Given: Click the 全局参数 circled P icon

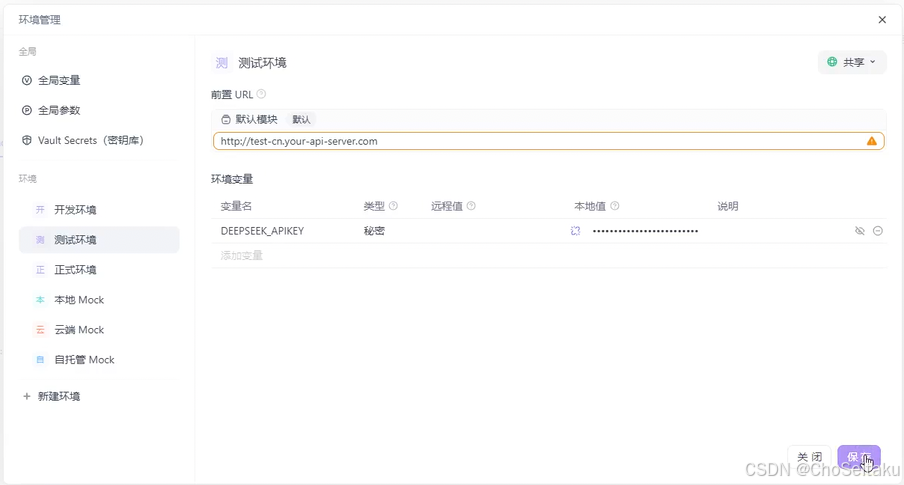Looking at the screenshot, I should pyautogui.click(x=27, y=111).
